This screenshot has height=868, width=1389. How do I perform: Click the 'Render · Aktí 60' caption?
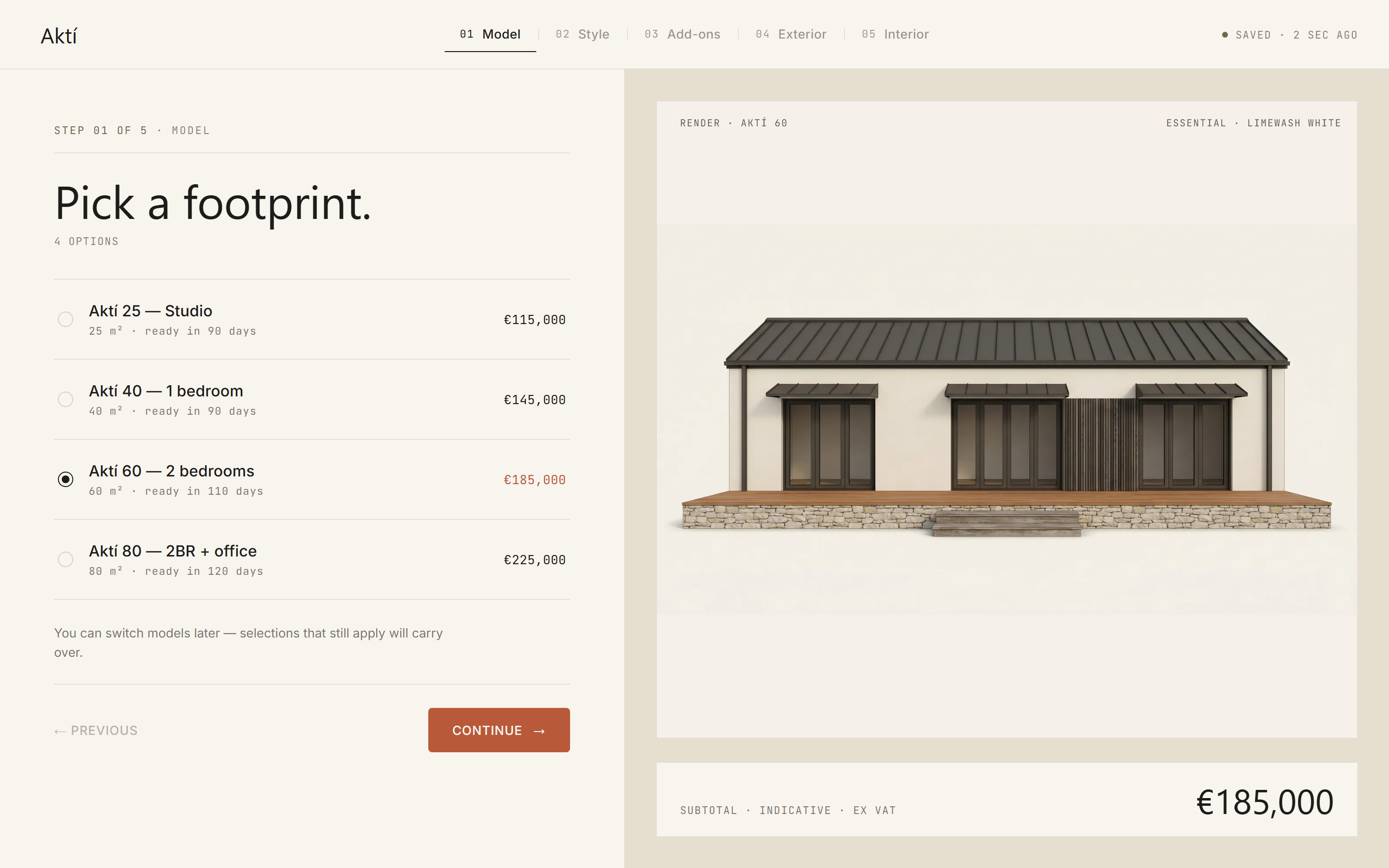coord(734,123)
